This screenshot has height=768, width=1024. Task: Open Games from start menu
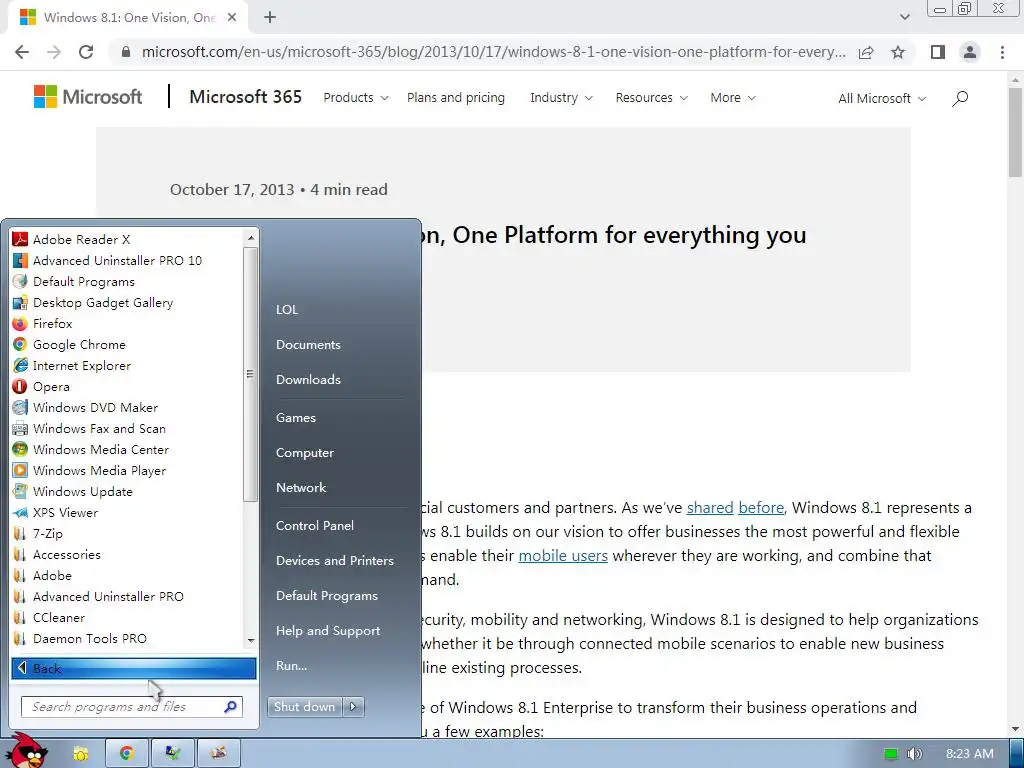click(x=296, y=418)
